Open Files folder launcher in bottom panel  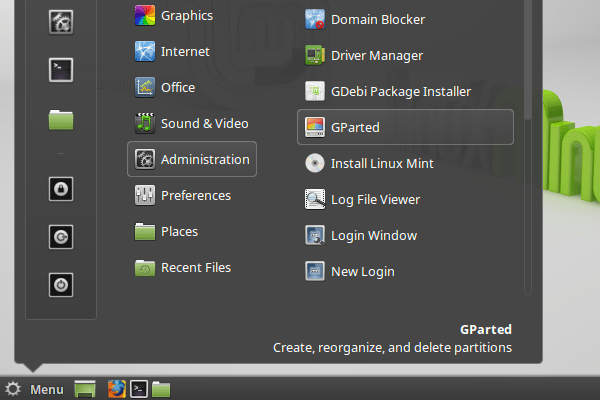point(161,389)
